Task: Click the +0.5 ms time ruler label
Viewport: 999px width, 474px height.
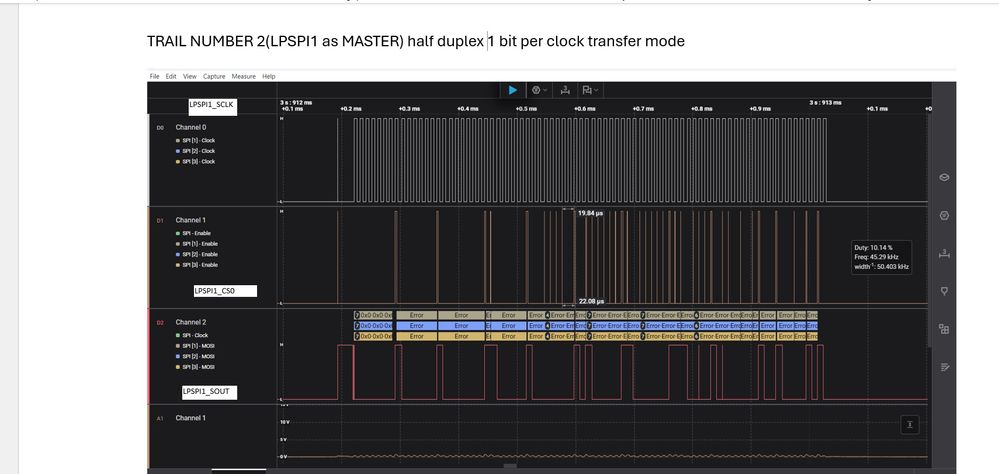Action: 526,109
